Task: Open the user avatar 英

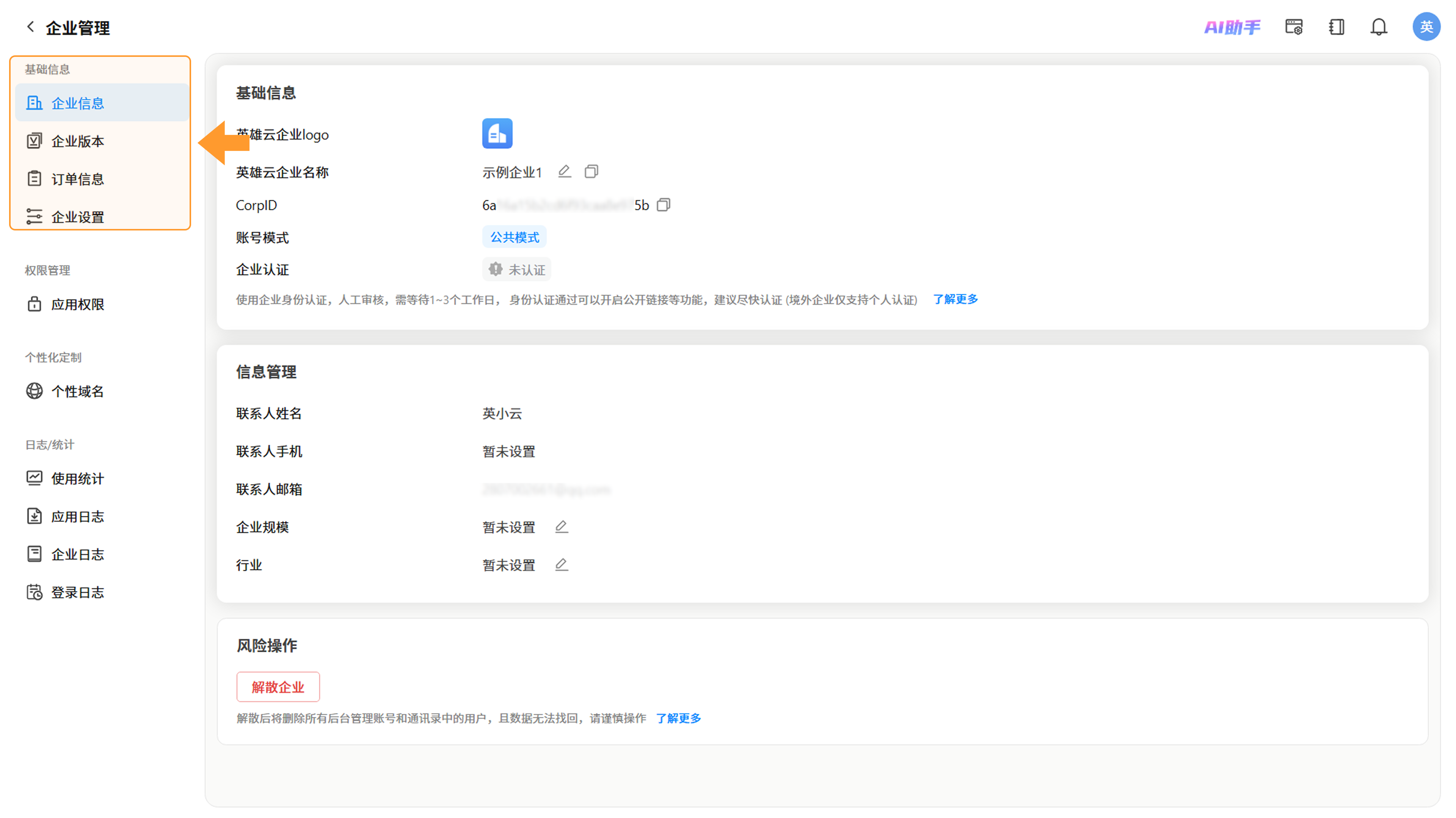Action: tap(1426, 27)
